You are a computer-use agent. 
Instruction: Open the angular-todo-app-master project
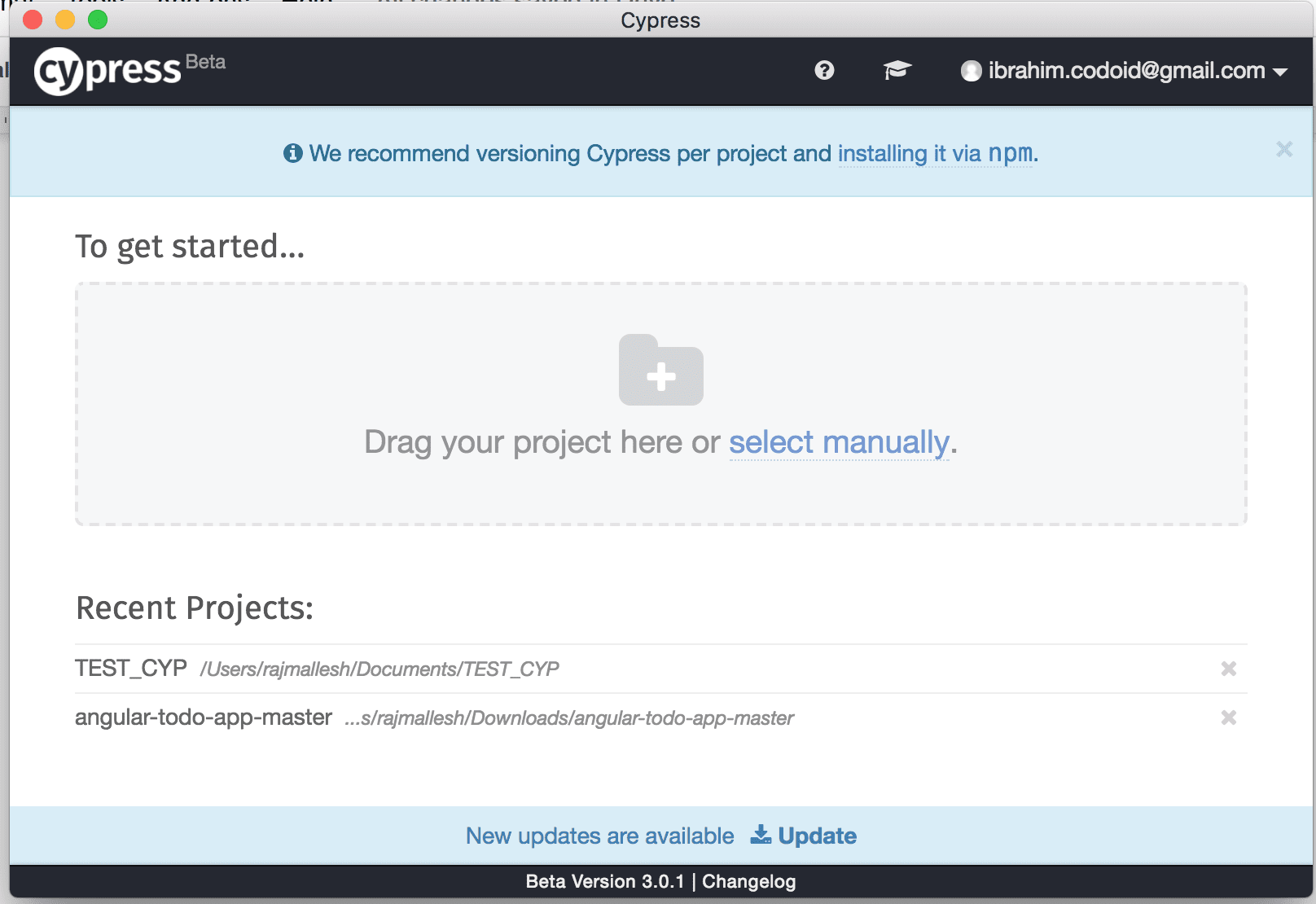coord(203,717)
